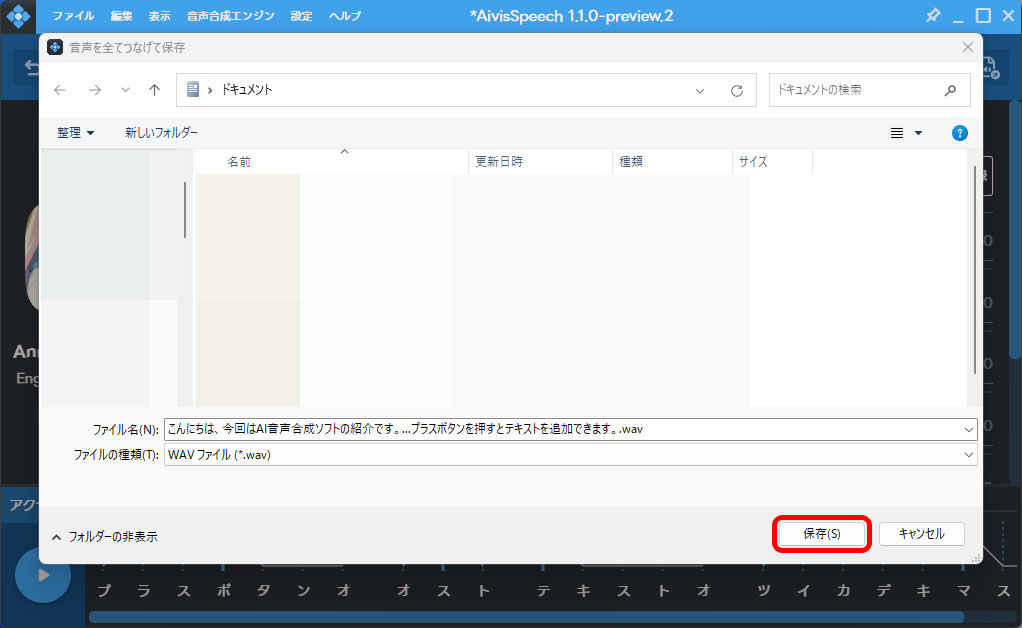
Task: Click the 新しいフォルダー button
Action: pos(161,133)
